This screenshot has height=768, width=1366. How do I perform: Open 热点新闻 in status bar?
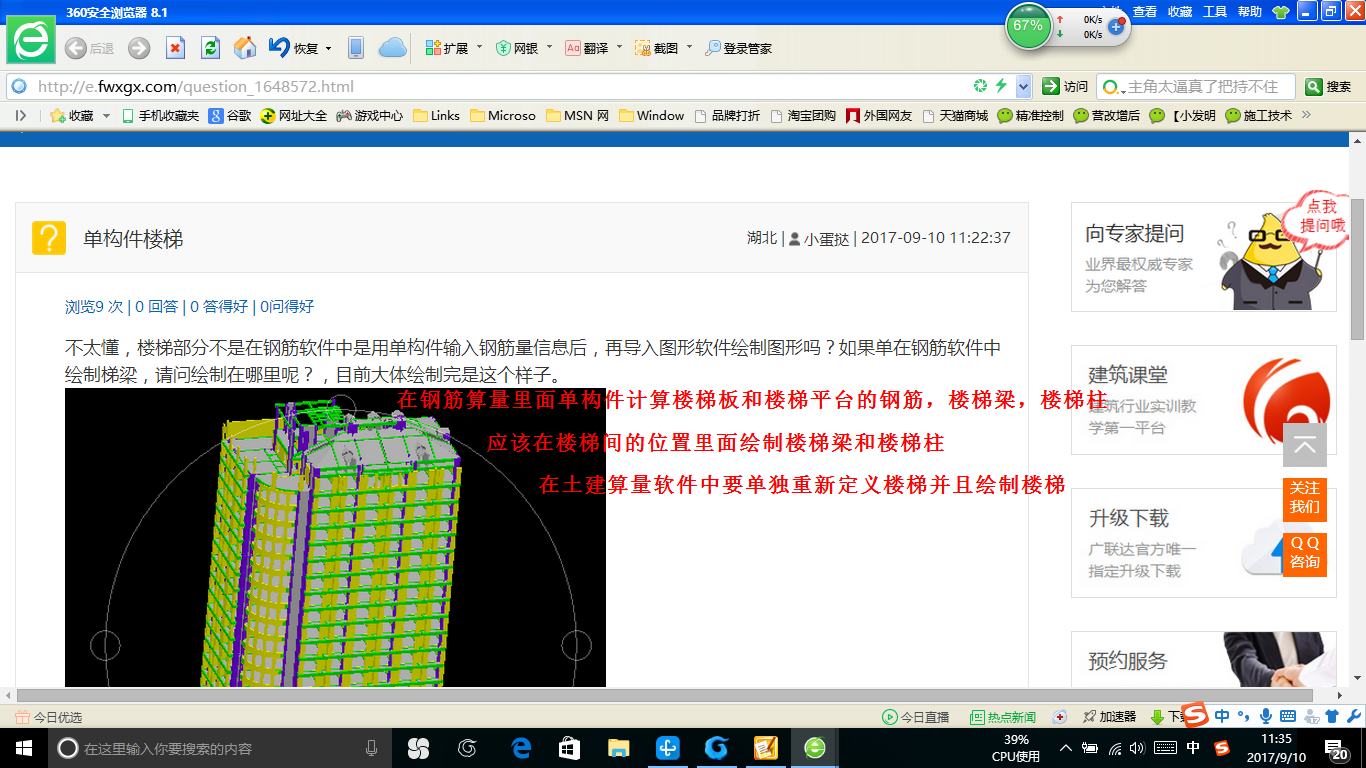1003,717
